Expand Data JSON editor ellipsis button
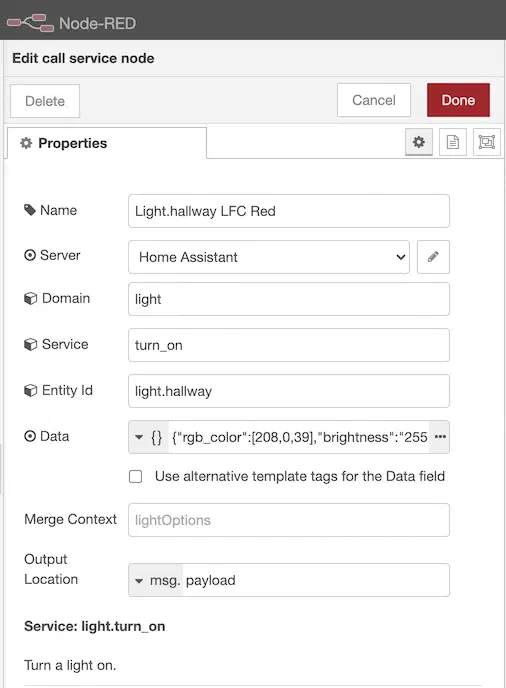Image resolution: width=506 pixels, height=688 pixels. click(440, 437)
